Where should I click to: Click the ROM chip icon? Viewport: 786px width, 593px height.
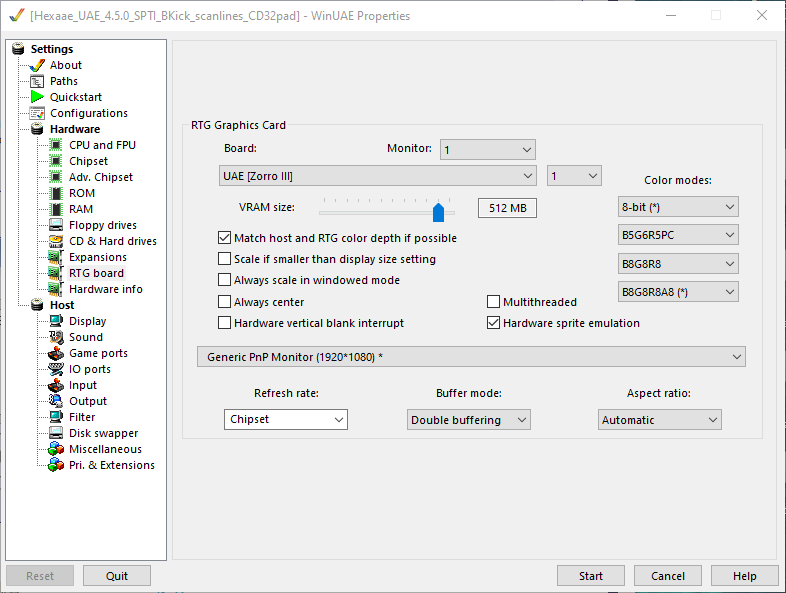(x=56, y=193)
